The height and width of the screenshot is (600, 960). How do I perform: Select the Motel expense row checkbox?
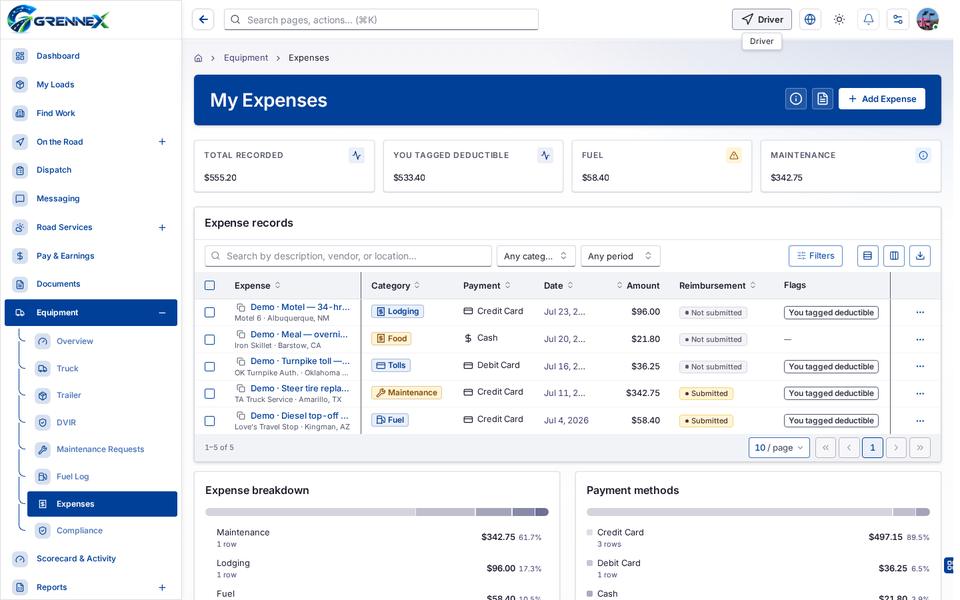(x=209, y=312)
